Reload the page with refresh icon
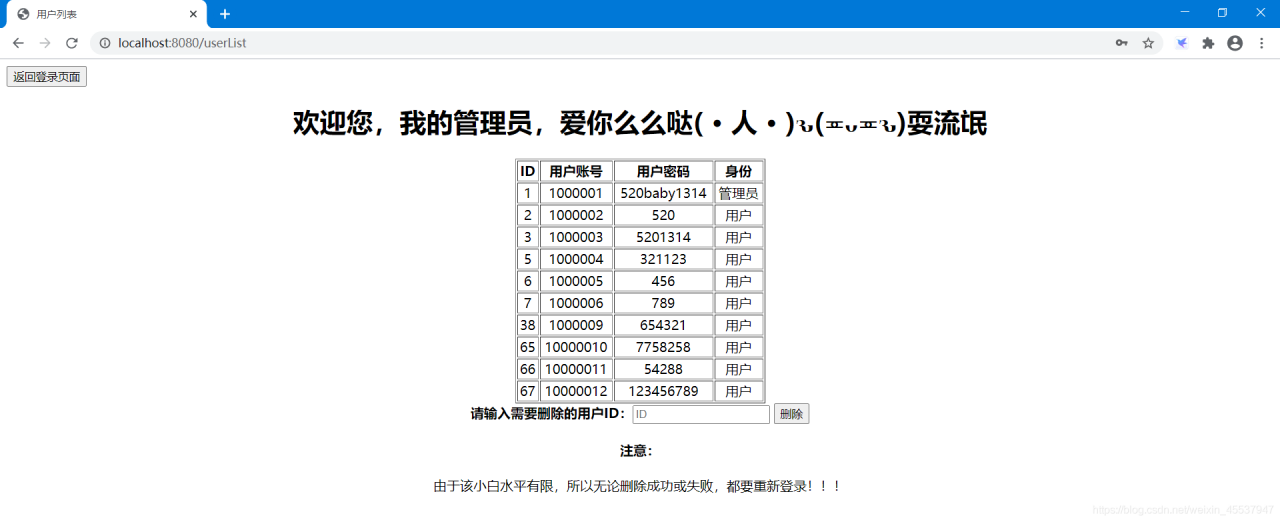 pyautogui.click(x=72, y=43)
